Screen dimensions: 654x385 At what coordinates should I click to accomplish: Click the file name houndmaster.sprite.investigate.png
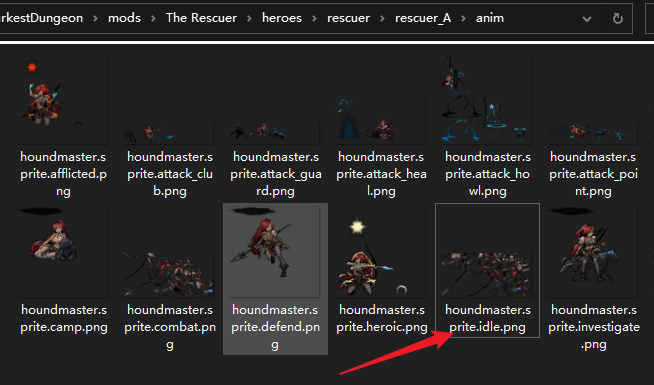tap(594, 327)
